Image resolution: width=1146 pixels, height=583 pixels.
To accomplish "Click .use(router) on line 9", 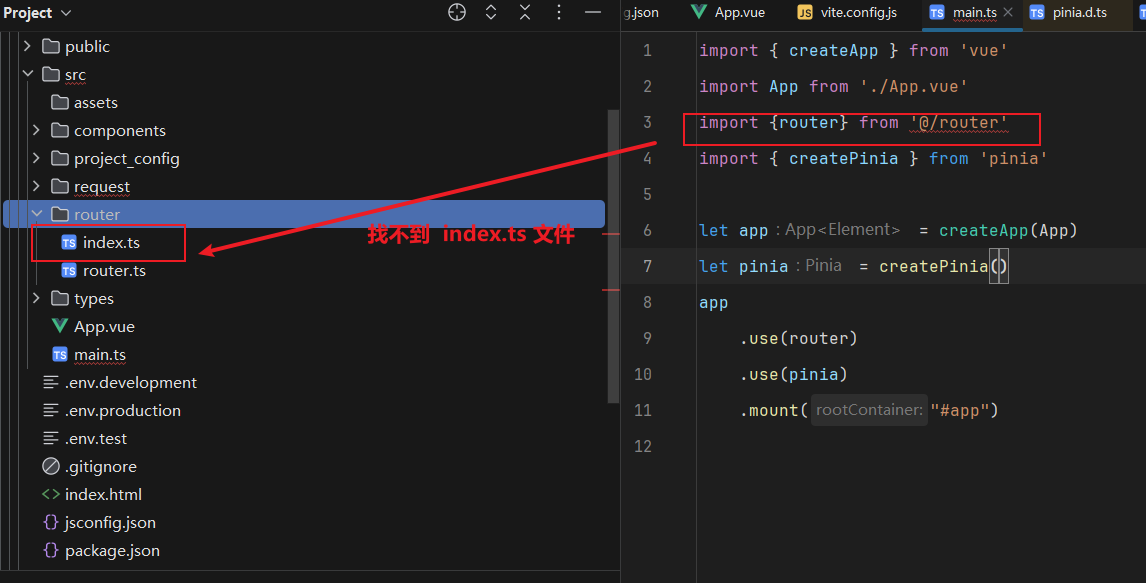I will tap(798, 338).
